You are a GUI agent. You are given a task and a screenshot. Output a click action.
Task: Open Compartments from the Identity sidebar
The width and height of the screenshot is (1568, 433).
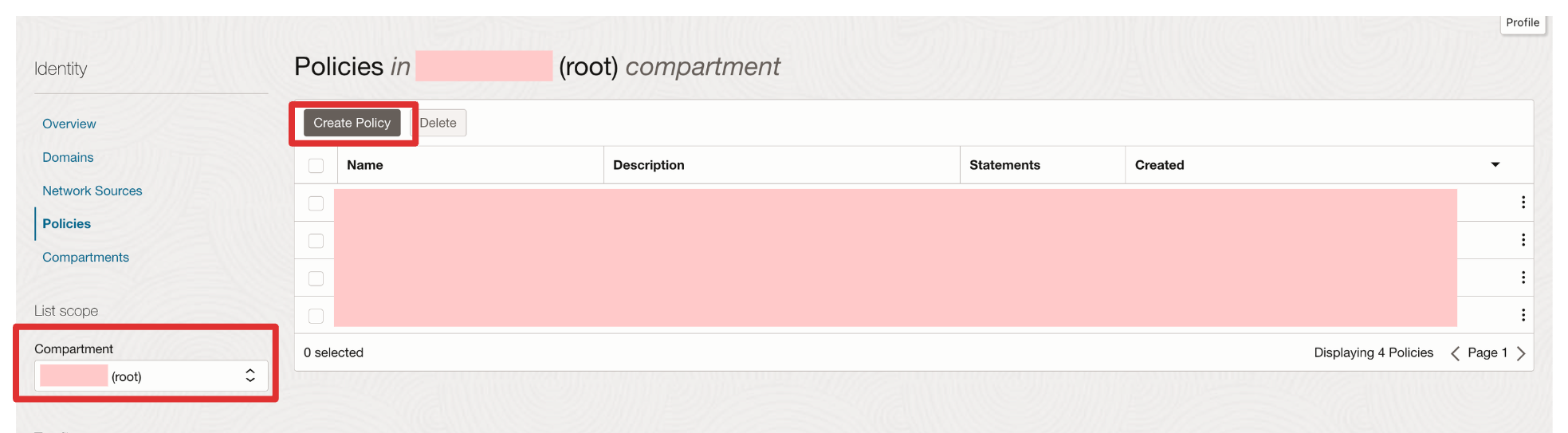(85, 257)
